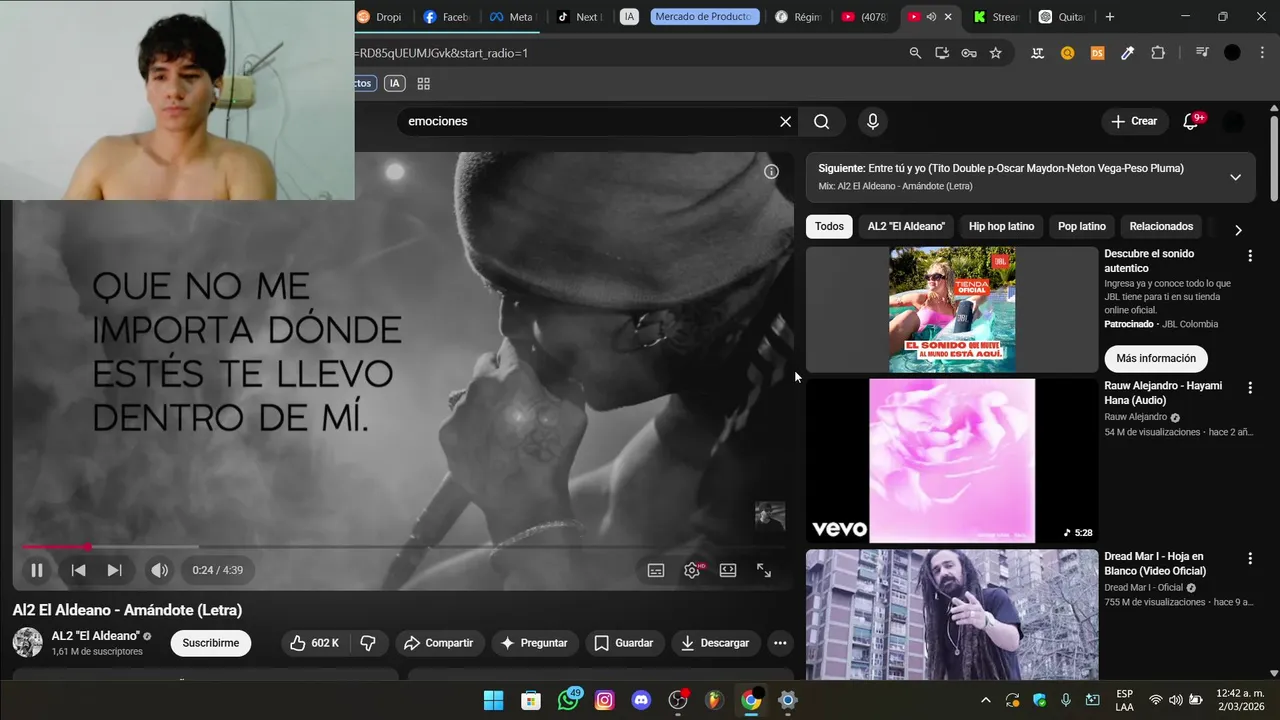
Task: Save the video with Guardar
Action: coord(624,643)
